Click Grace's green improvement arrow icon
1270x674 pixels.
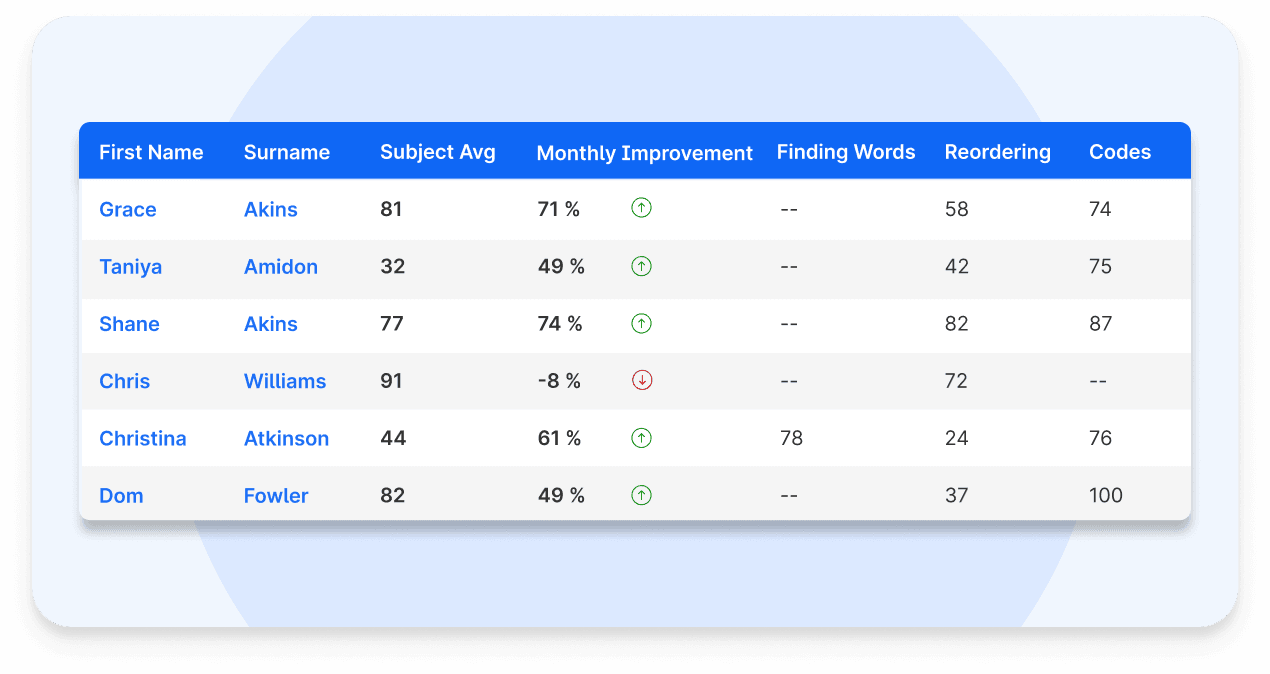pos(641,208)
